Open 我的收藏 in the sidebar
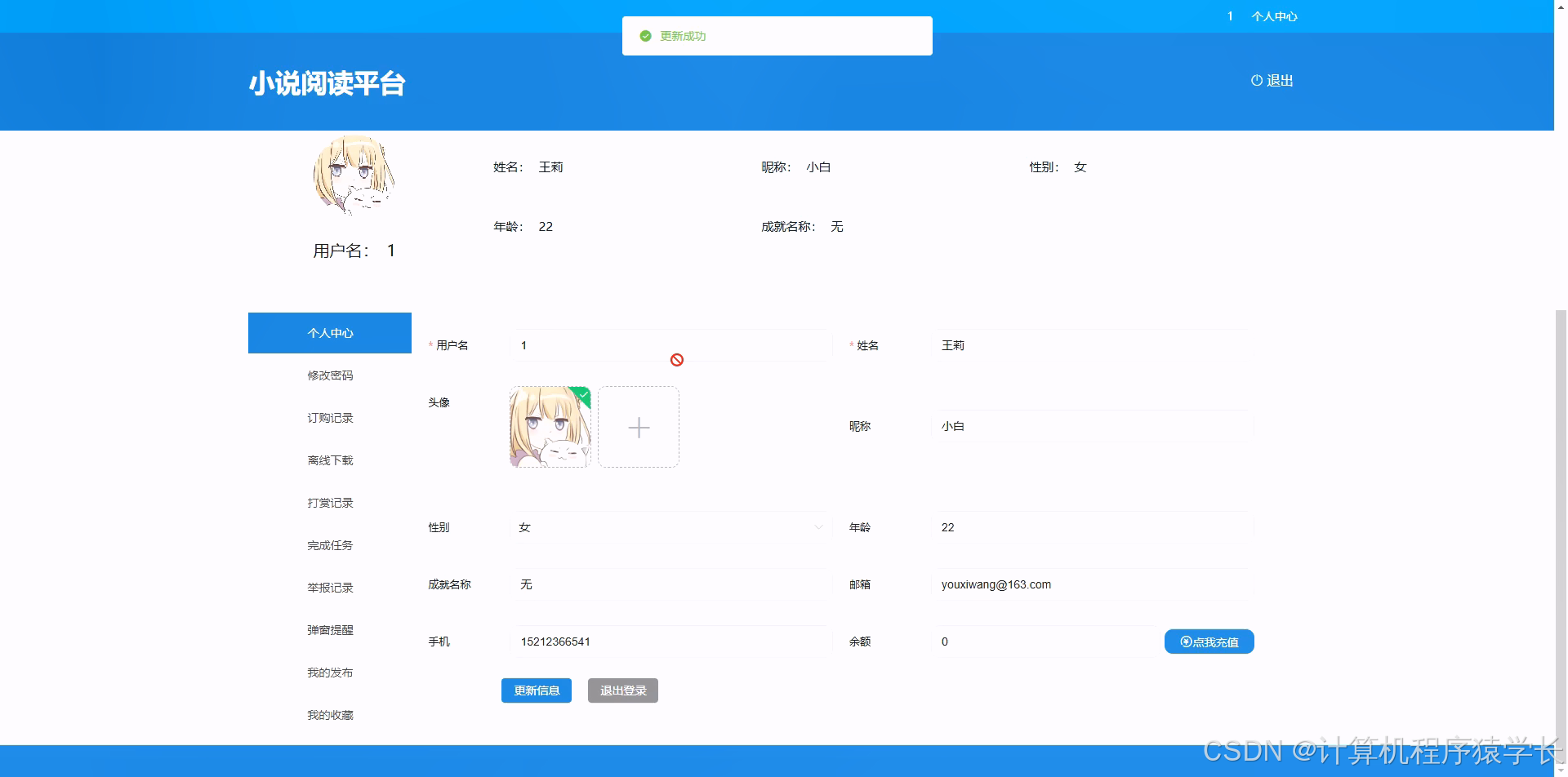This screenshot has height=777, width=1568. tap(330, 715)
